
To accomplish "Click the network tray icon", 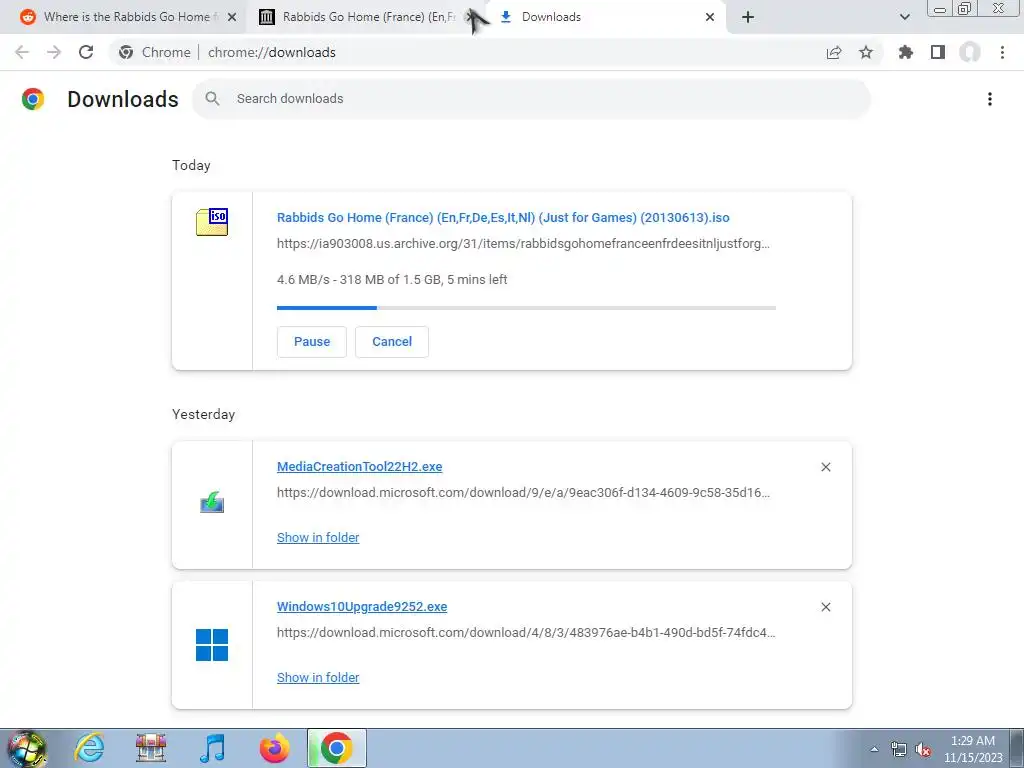I will [x=899, y=749].
